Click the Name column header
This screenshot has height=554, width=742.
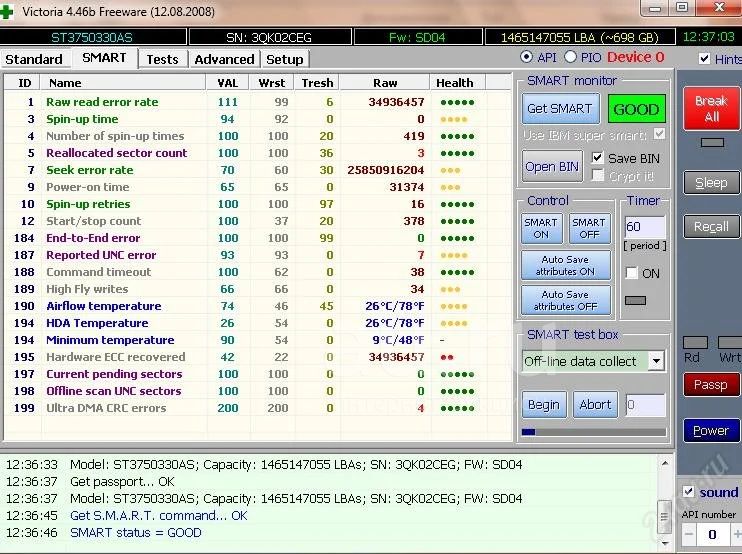click(123, 83)
